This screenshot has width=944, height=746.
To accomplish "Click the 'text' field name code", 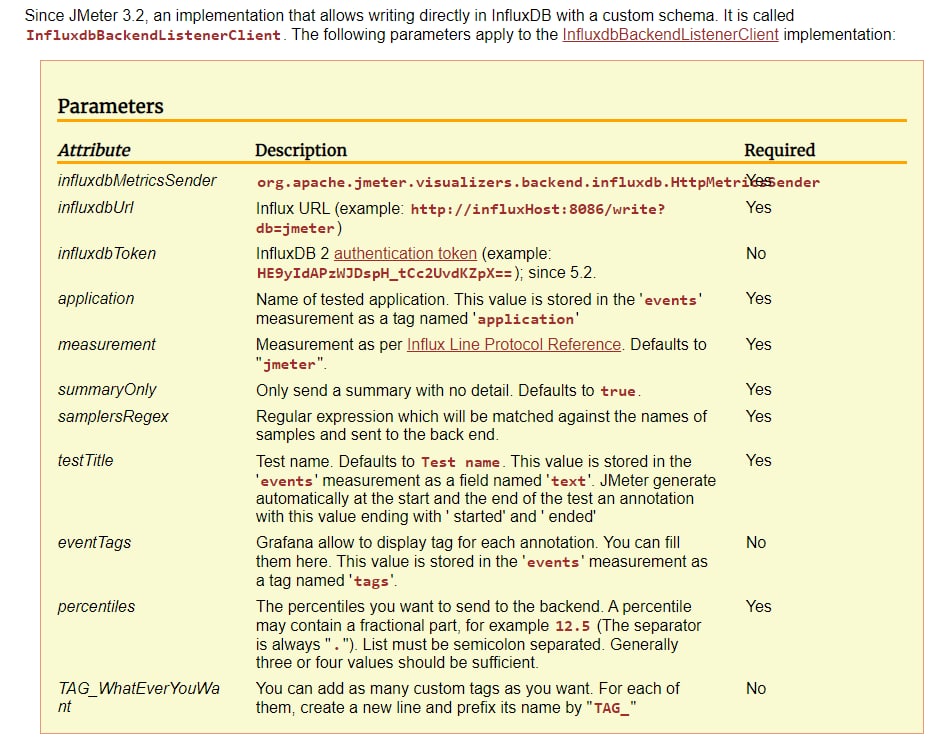I will (568, 481).
